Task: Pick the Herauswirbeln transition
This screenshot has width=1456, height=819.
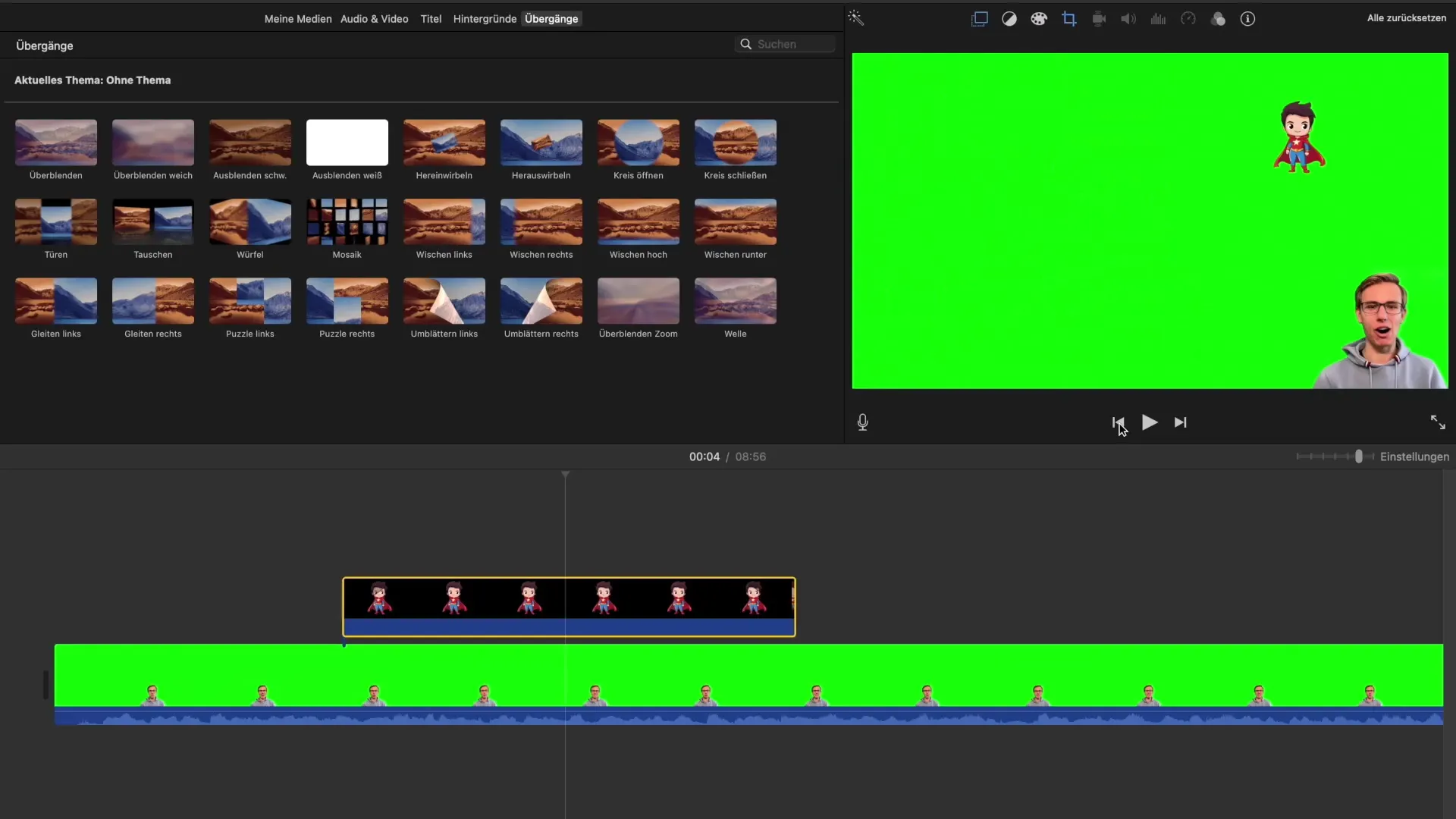Action: point(541,150)
